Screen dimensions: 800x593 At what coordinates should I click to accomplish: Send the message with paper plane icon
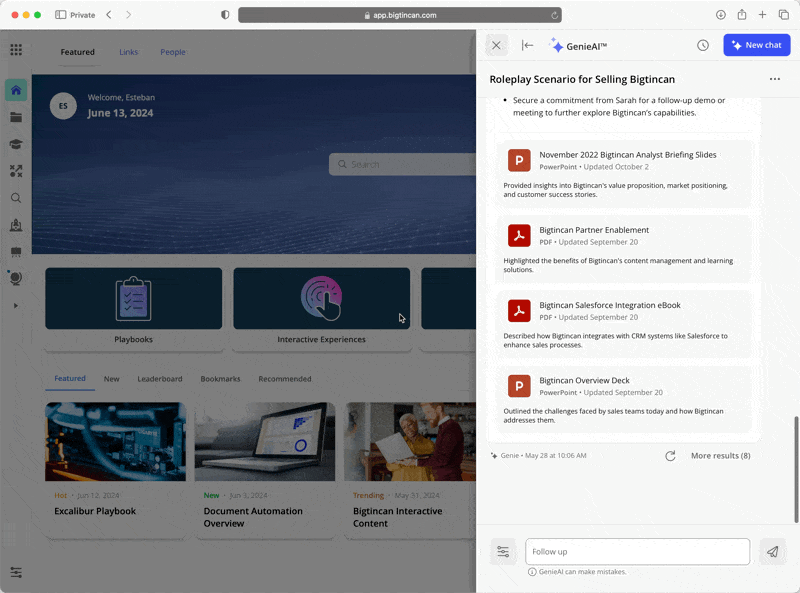[772, 552]
